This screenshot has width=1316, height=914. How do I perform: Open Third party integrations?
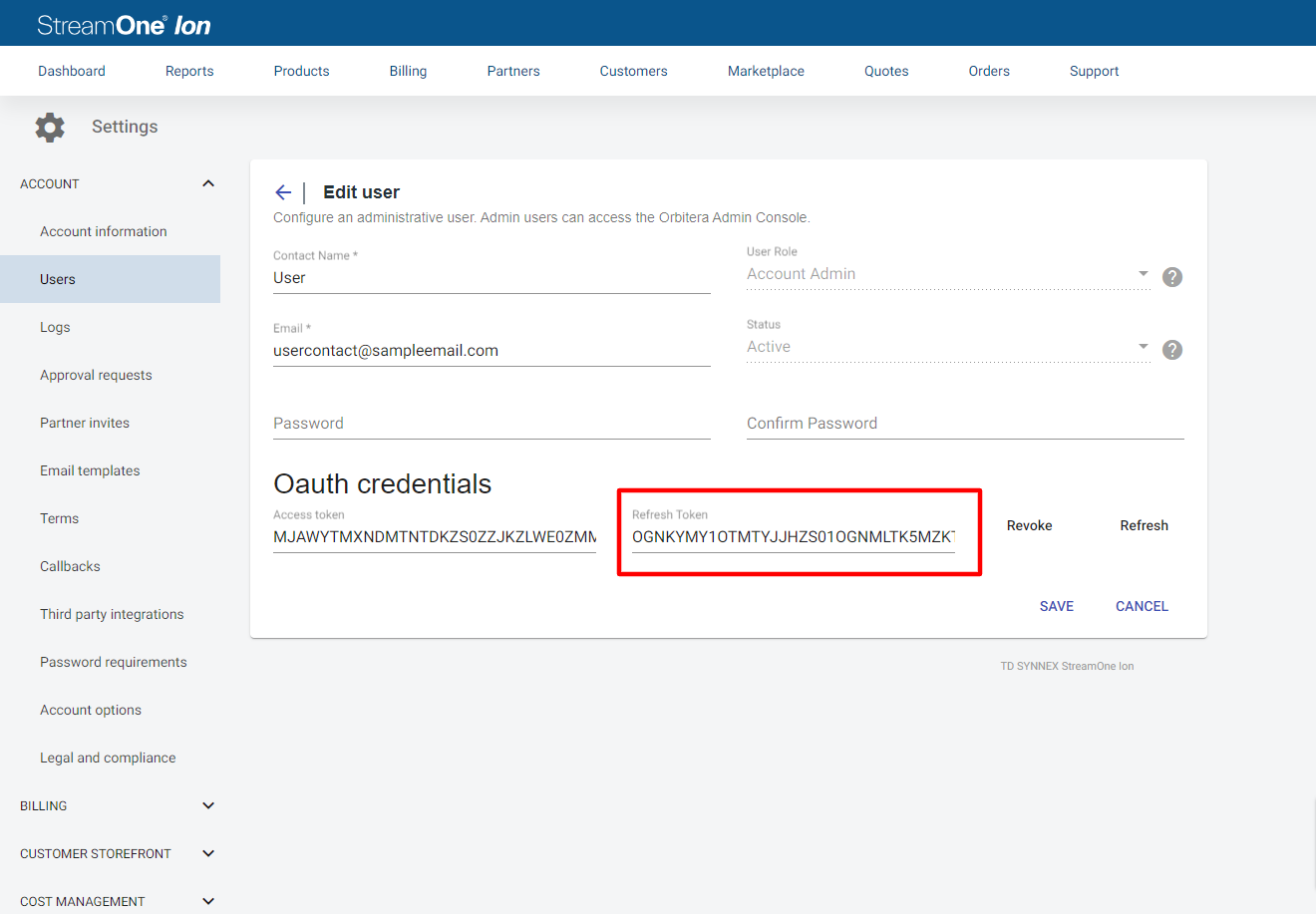click(x=110, y=614)
